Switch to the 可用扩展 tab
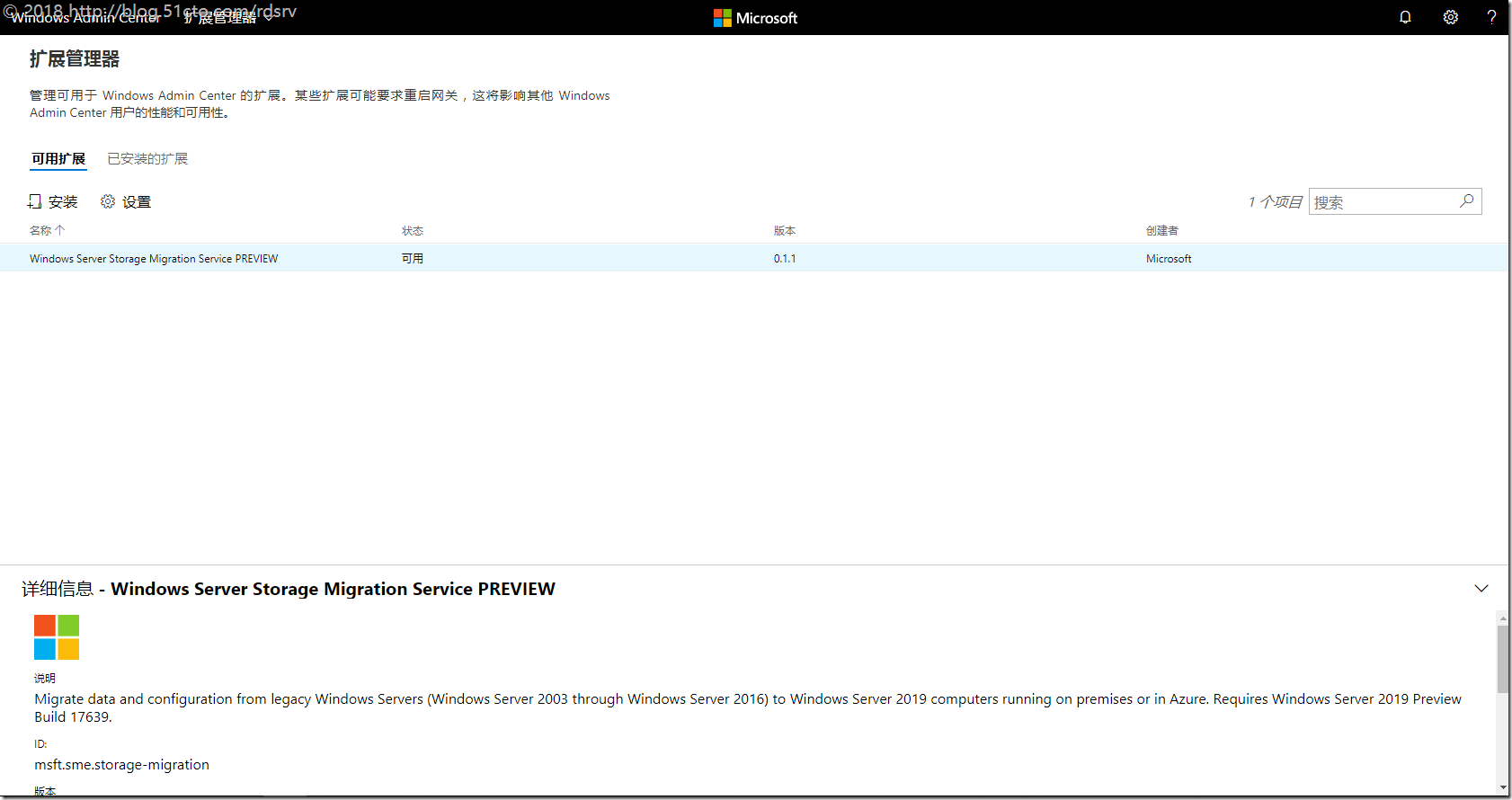This screenshot has height=800, width=1512. click(58, 159)
